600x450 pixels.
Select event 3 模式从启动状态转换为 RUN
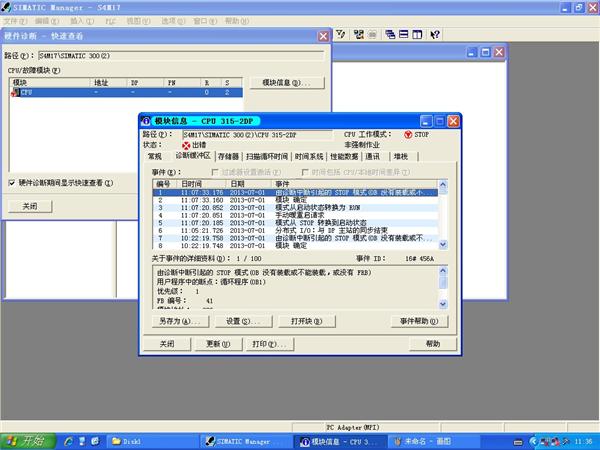295,208
